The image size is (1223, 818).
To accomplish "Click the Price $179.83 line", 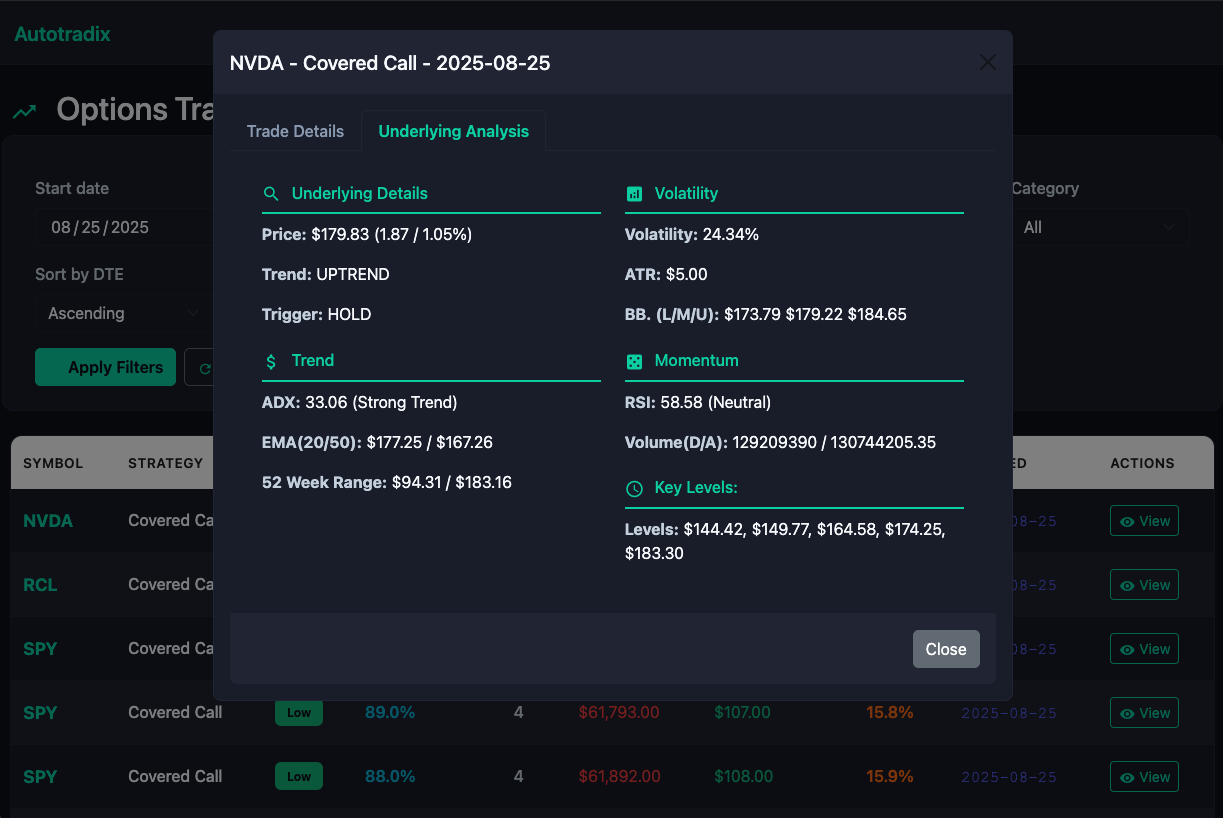I will 367,234.
